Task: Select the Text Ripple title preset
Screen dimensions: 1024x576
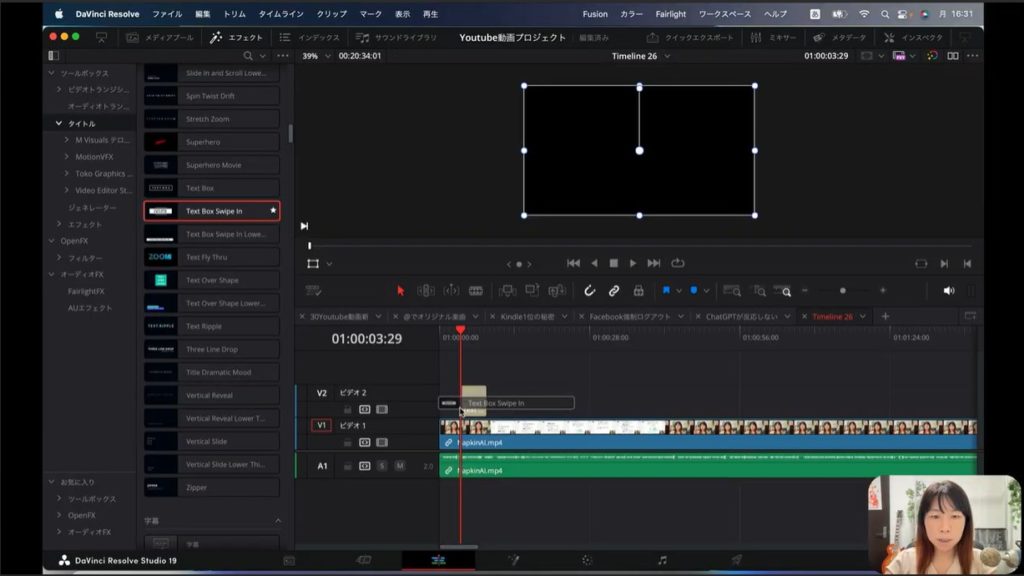Action: 203,326
